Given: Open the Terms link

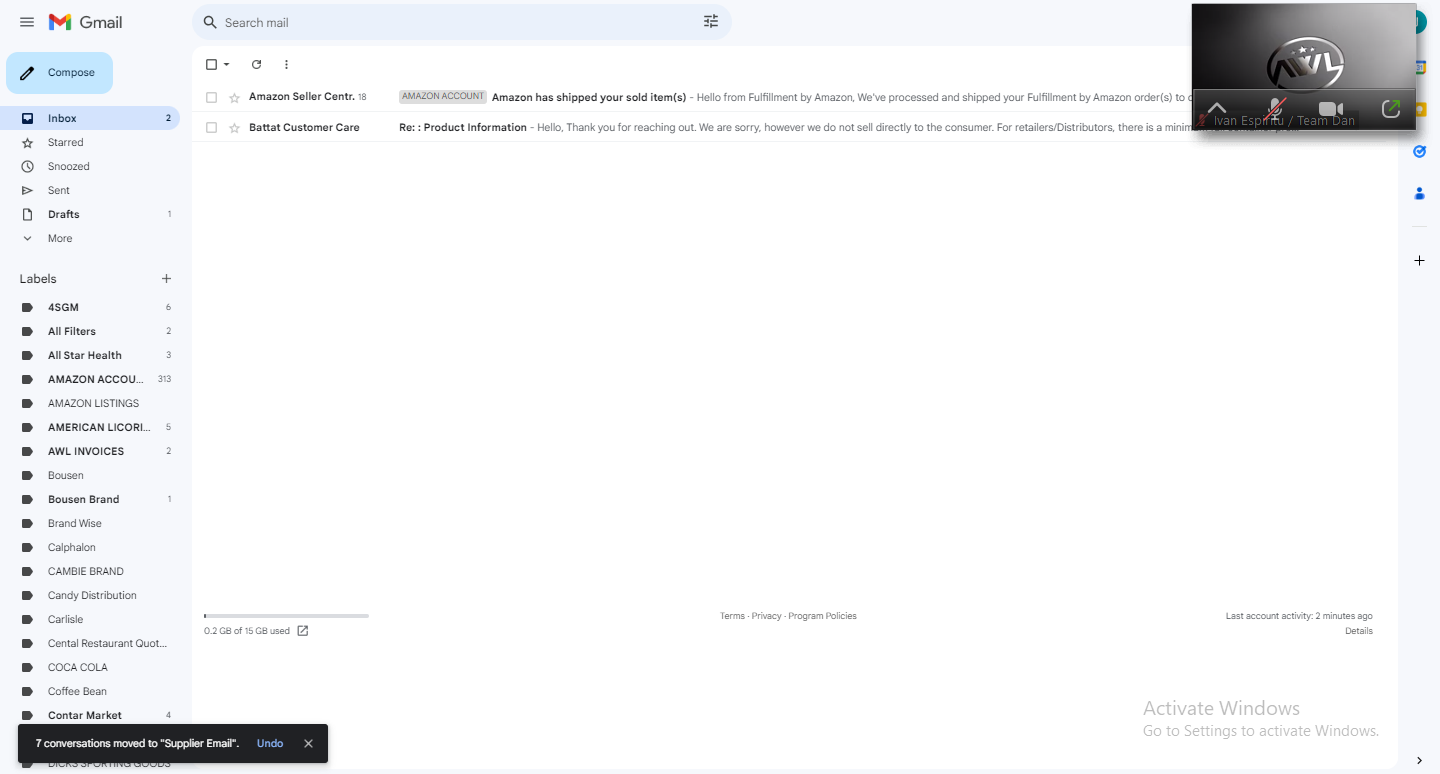Looking at the screenshot, I should 732,616.
